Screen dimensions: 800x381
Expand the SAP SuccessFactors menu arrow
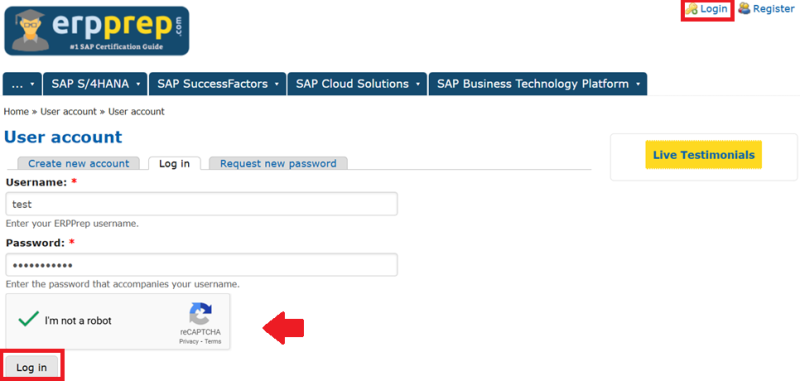click(277, 85)
